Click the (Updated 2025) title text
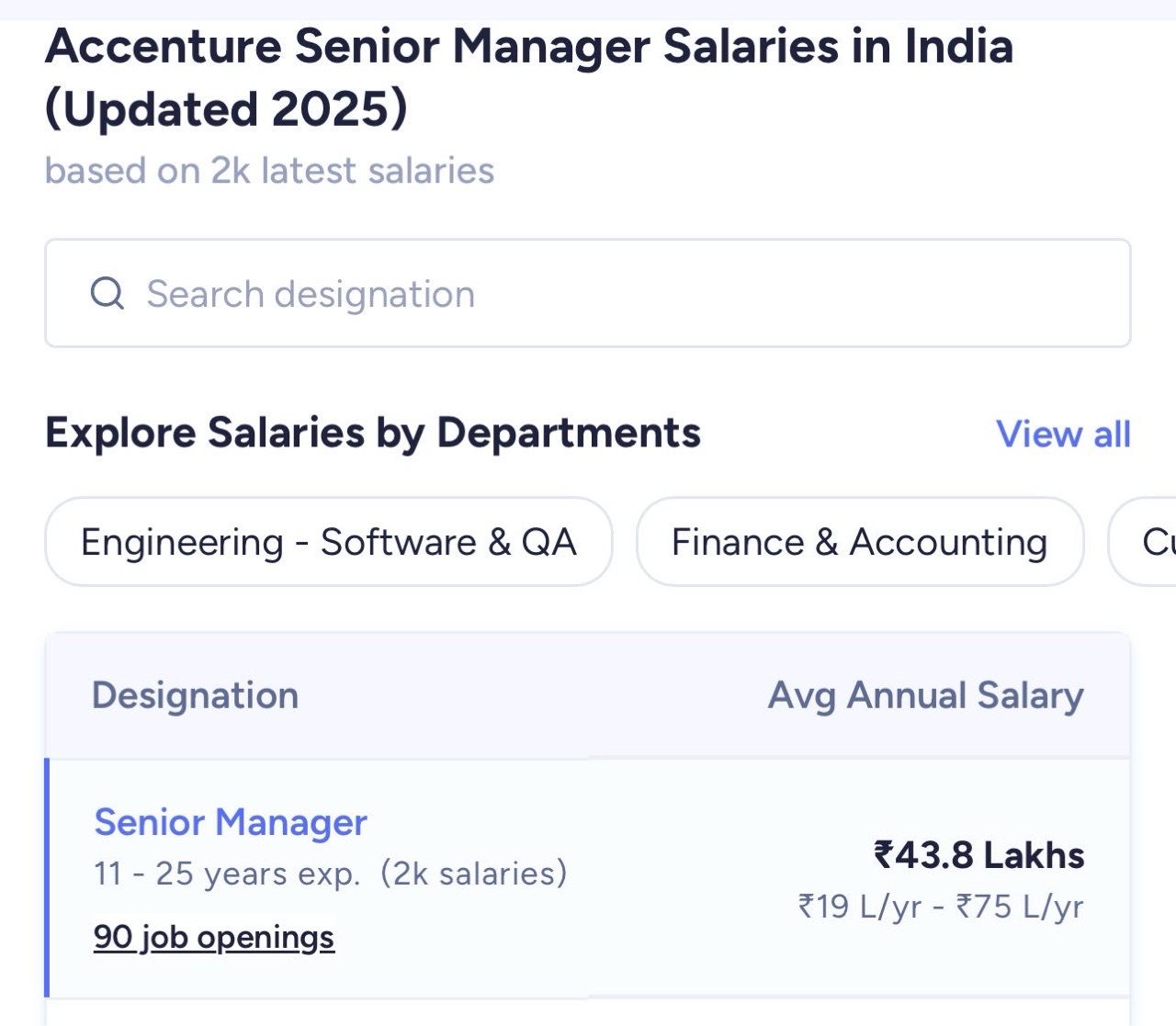This screenshot has width=1176, height=1026. point(226,109)
